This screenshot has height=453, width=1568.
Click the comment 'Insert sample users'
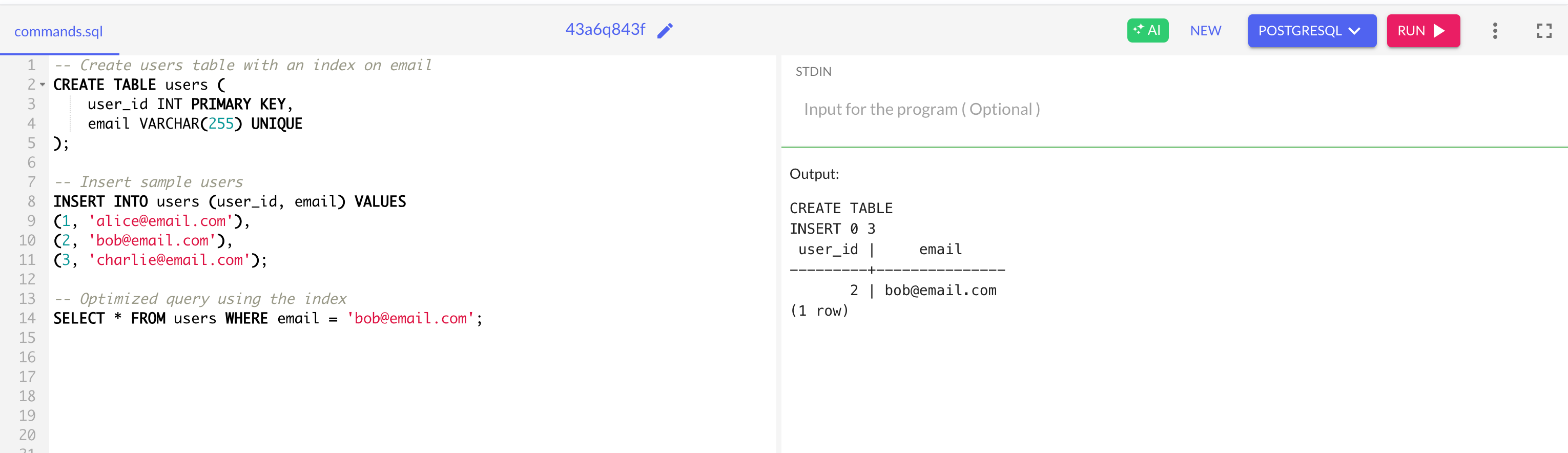coord(148,182)
